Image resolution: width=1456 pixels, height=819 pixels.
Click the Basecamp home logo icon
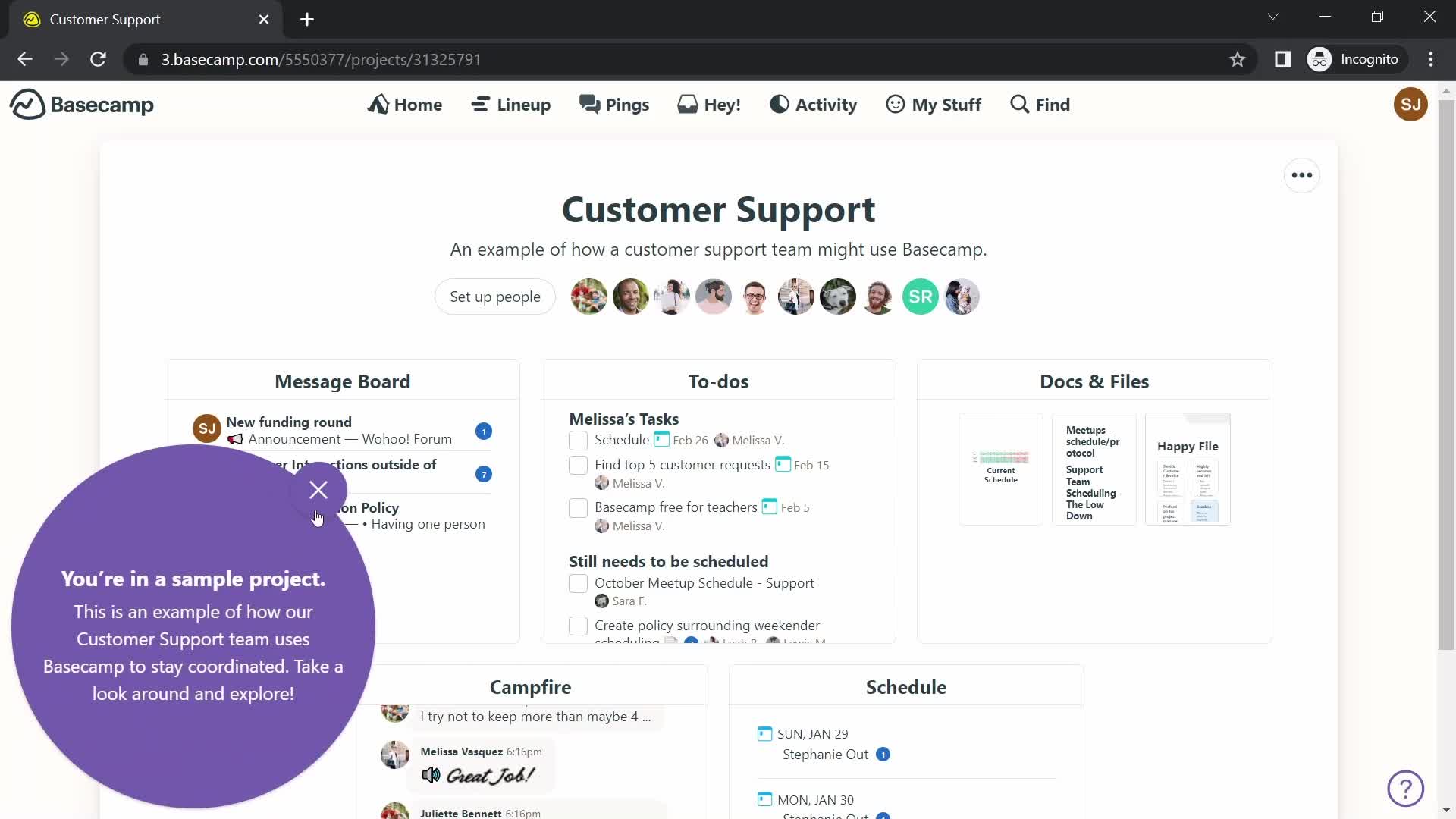[x=26, y=104]
